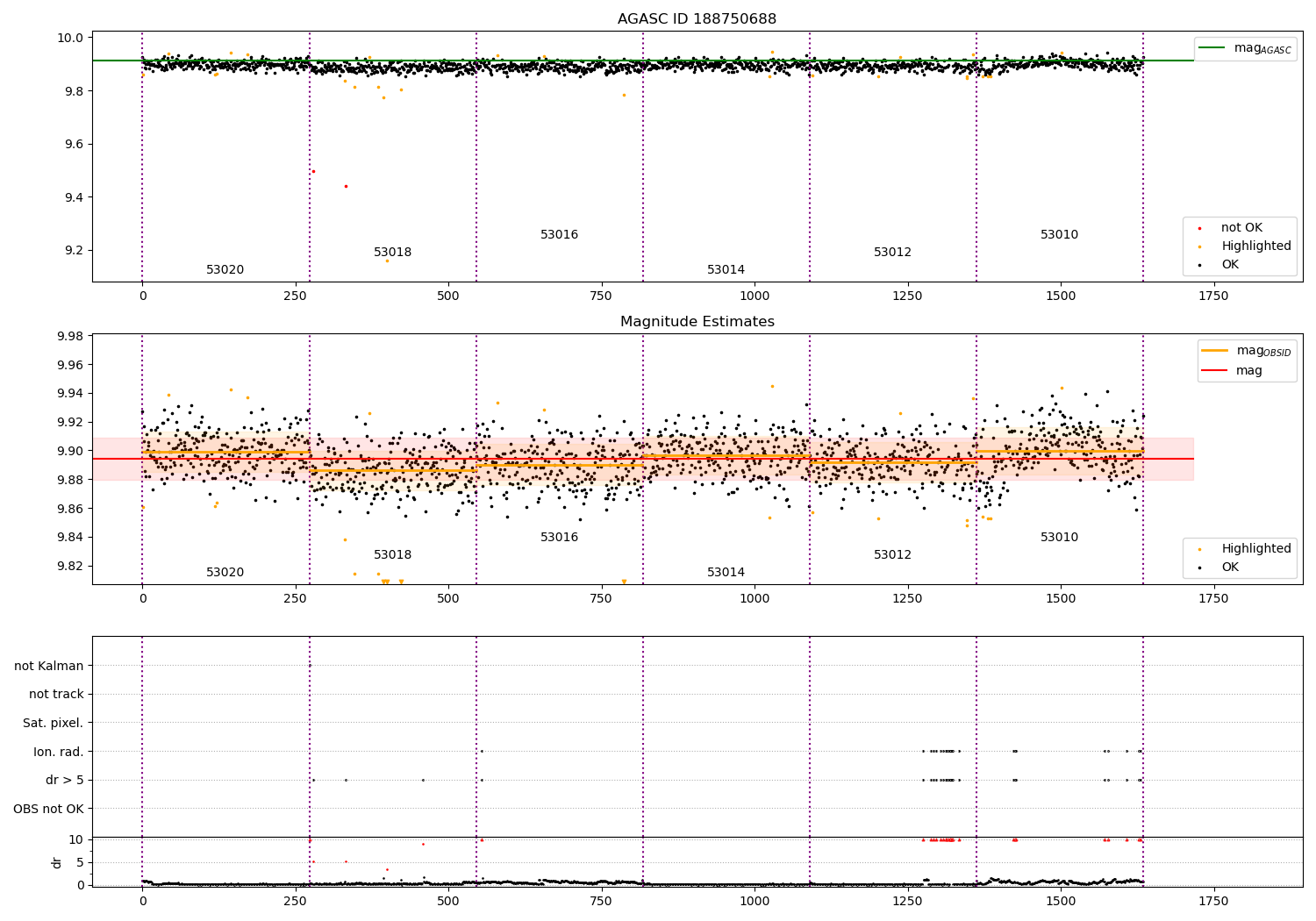Click the y-axis tick 10 in the dr plot
Image resolution: width=1316 pixels, height=921 pixels.
point(76,839)
